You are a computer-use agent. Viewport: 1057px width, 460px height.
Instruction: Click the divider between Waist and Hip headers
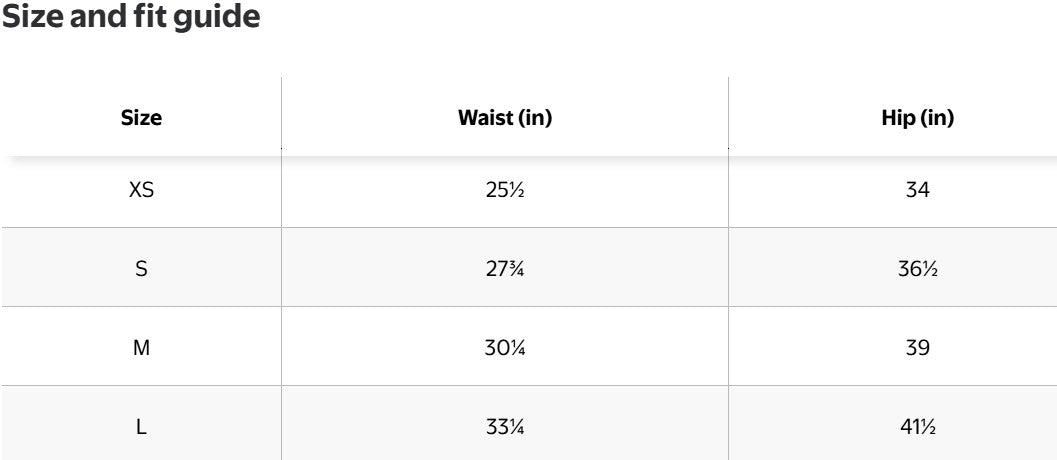pyautogui.click(x=728, y=115)
